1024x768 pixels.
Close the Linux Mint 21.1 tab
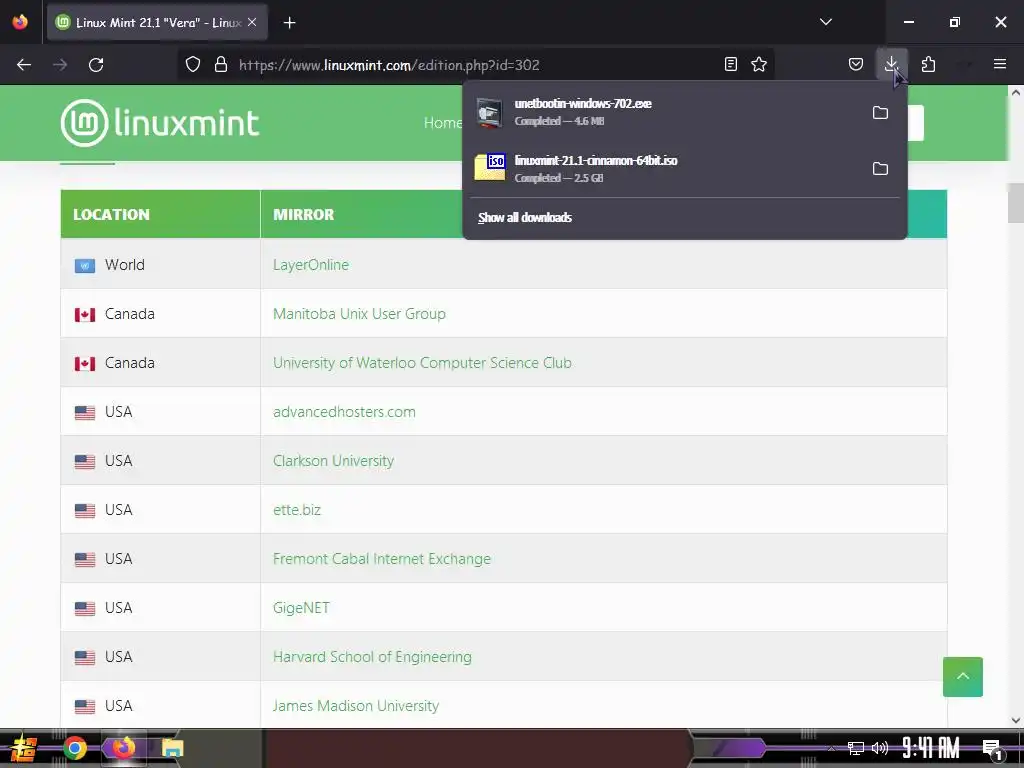[x=252, y=22]
